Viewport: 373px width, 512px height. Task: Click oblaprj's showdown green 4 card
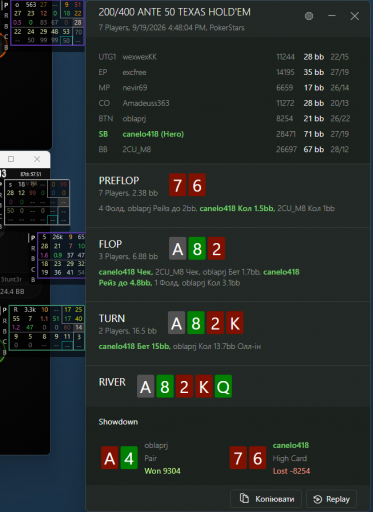point(129,458)
